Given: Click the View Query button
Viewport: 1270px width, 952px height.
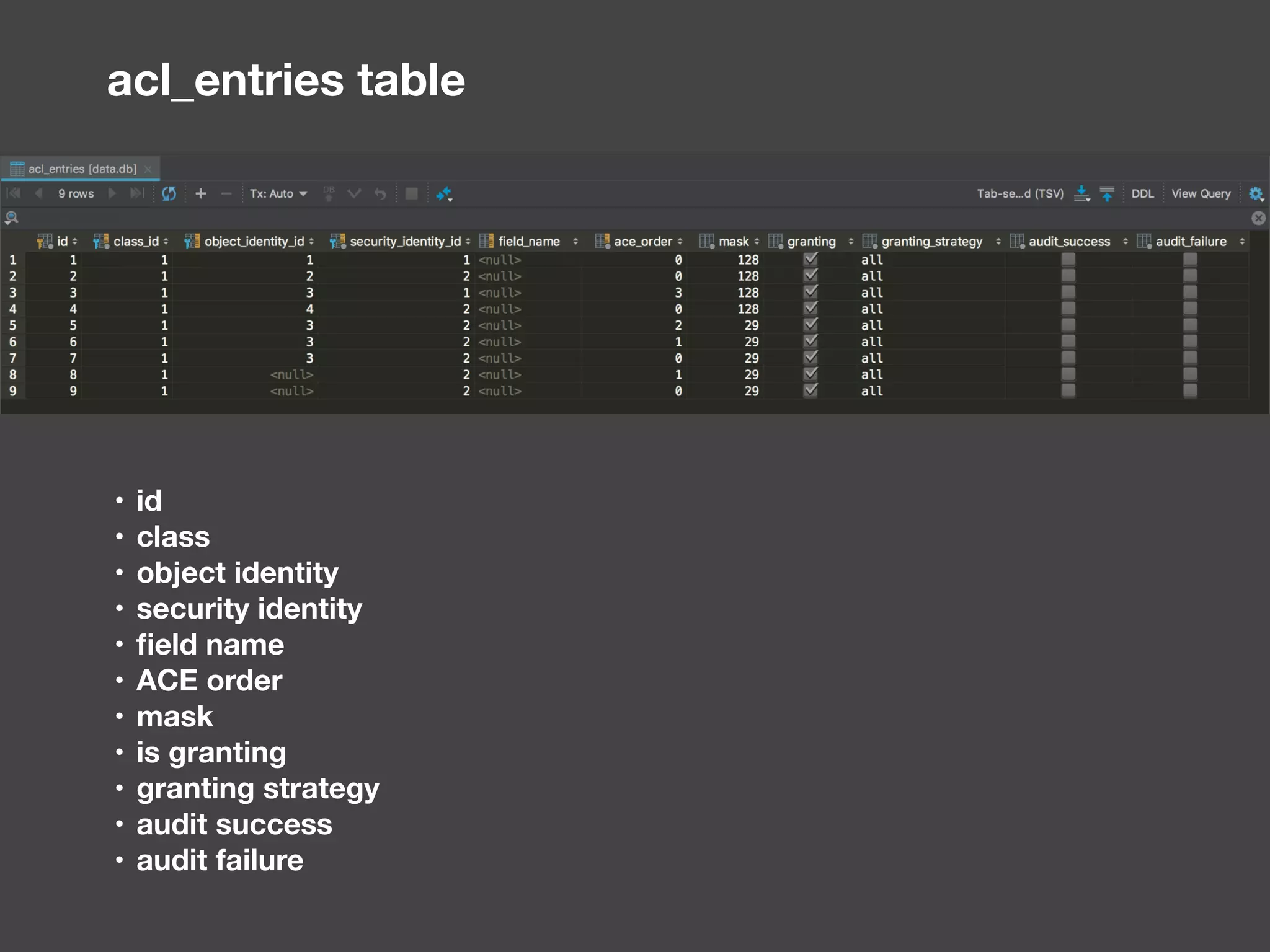Looking at the screenshot, I should (1201, 194).
